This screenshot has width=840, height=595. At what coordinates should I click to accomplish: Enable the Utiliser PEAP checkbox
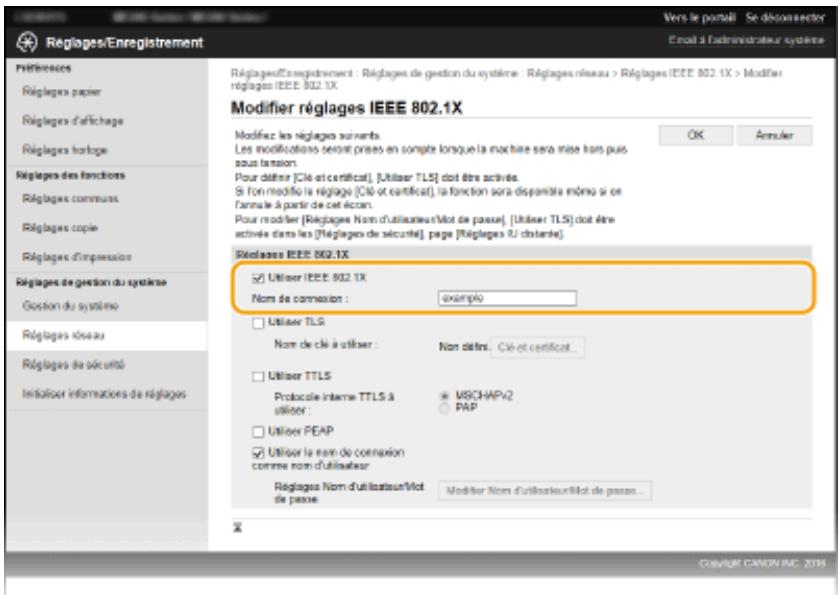[258, 432]
